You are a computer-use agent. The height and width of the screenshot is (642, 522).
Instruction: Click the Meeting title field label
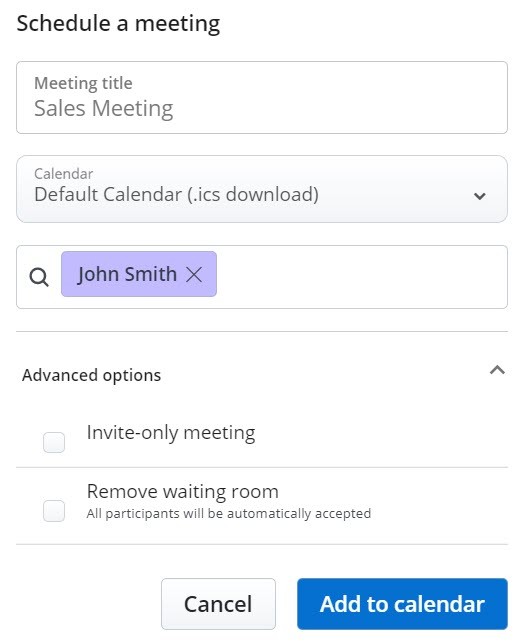(84, 83)
